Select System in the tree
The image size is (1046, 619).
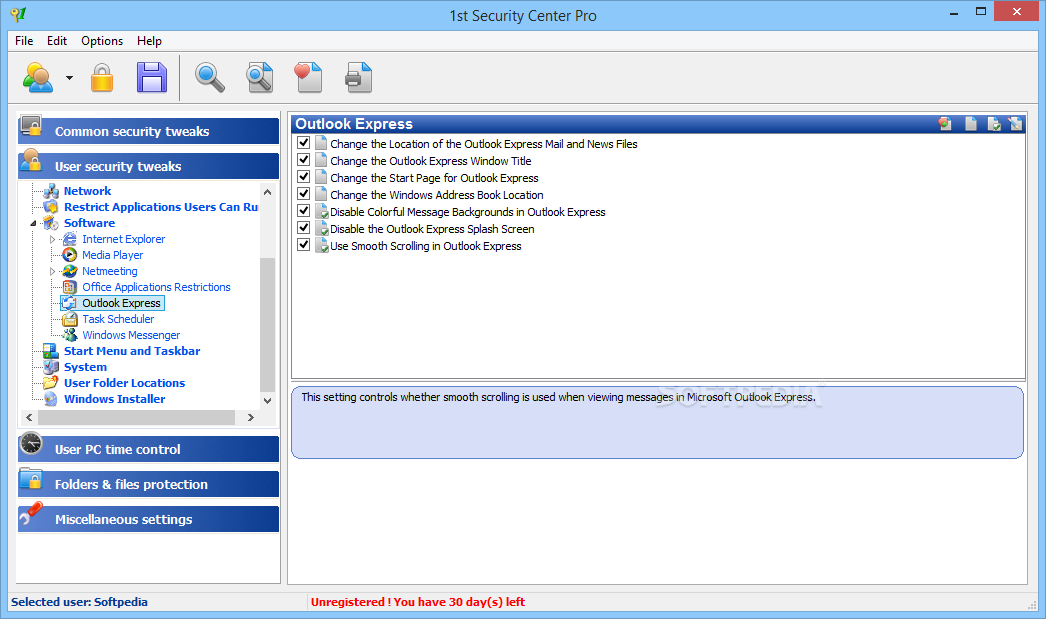[85, 367]
